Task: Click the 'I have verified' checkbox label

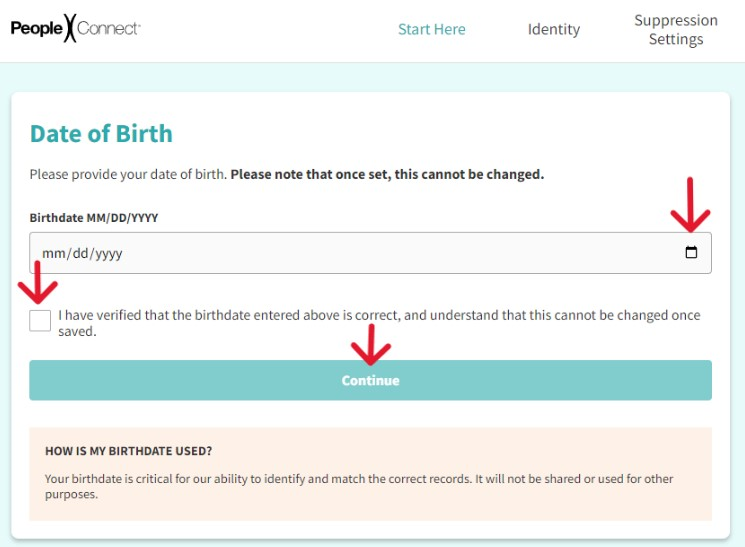Action: [x=379, y=323]
